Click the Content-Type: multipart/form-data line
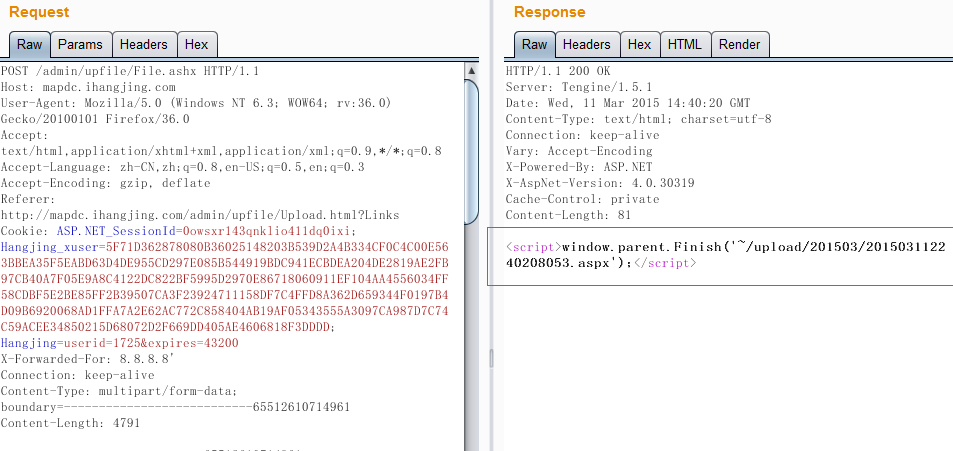Viewport: 953px width, 451px height. tap(119, 391)
